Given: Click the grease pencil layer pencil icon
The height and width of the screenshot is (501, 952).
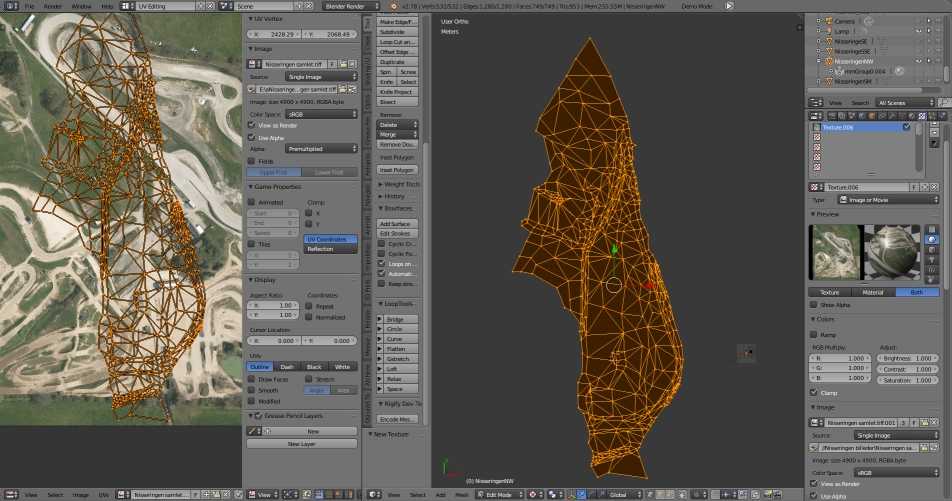Looking at the screenshot, I should [253, 431].
